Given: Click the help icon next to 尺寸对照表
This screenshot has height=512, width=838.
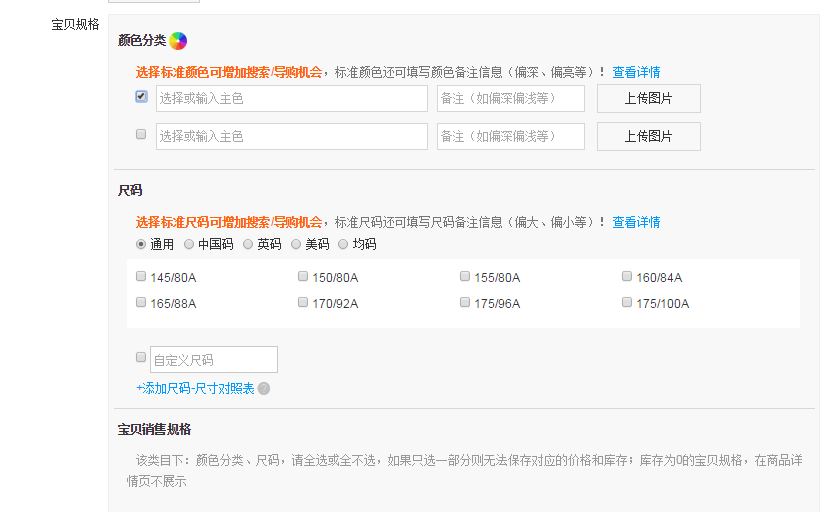Looking at the screenshot, I should (264, 389).
